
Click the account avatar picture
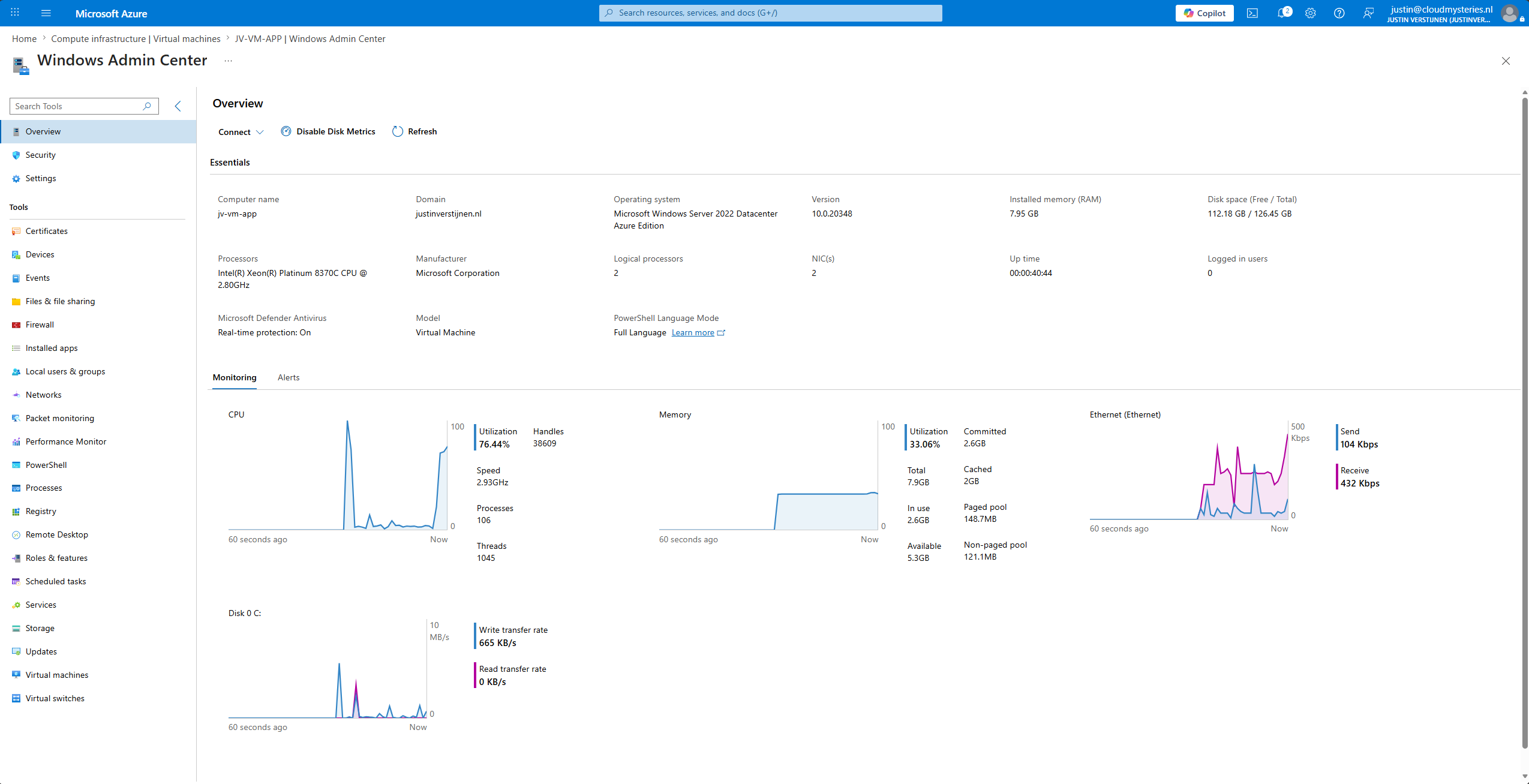tap(1509, 13)
